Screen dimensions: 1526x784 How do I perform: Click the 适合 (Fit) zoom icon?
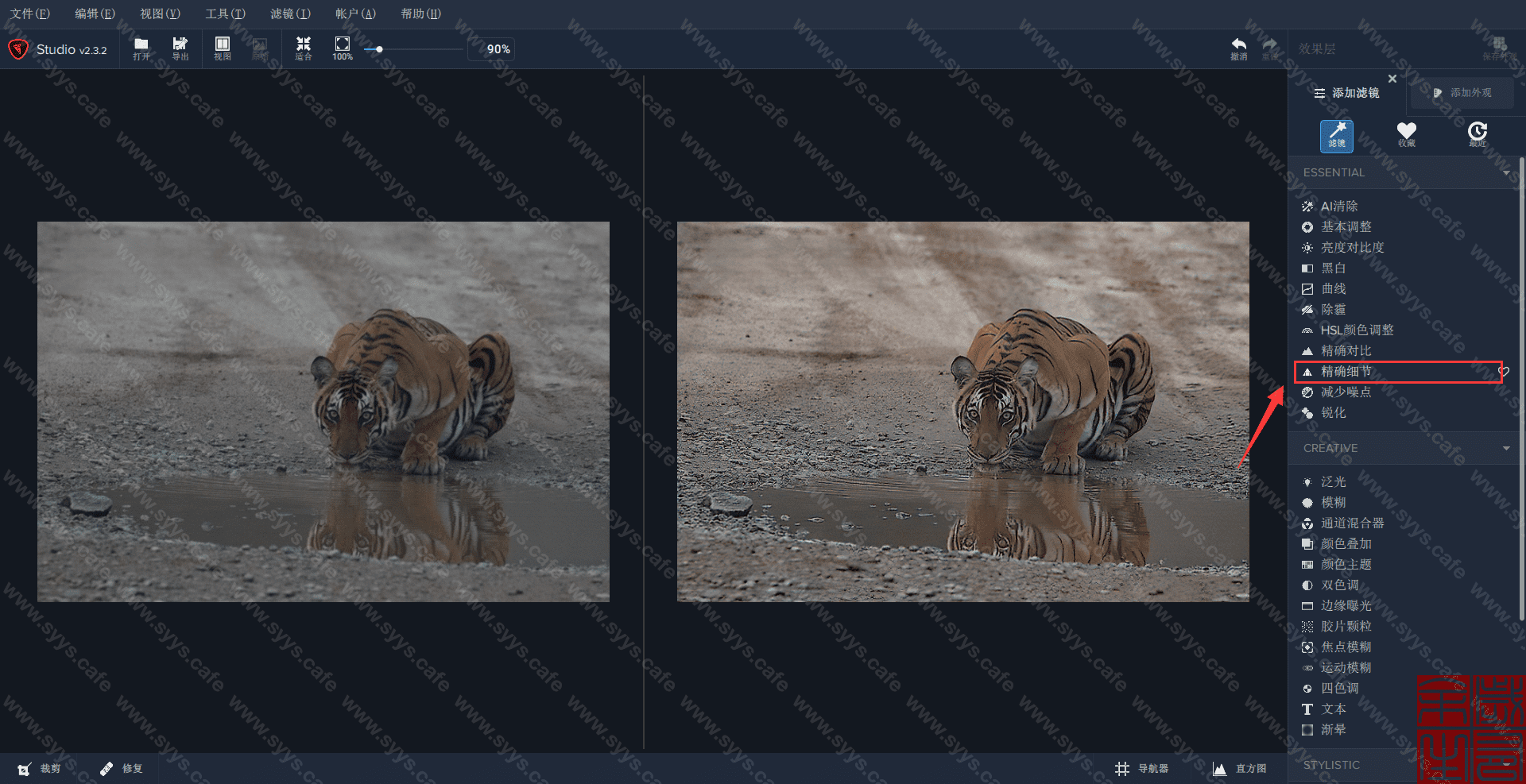click(x=303, y=48)
